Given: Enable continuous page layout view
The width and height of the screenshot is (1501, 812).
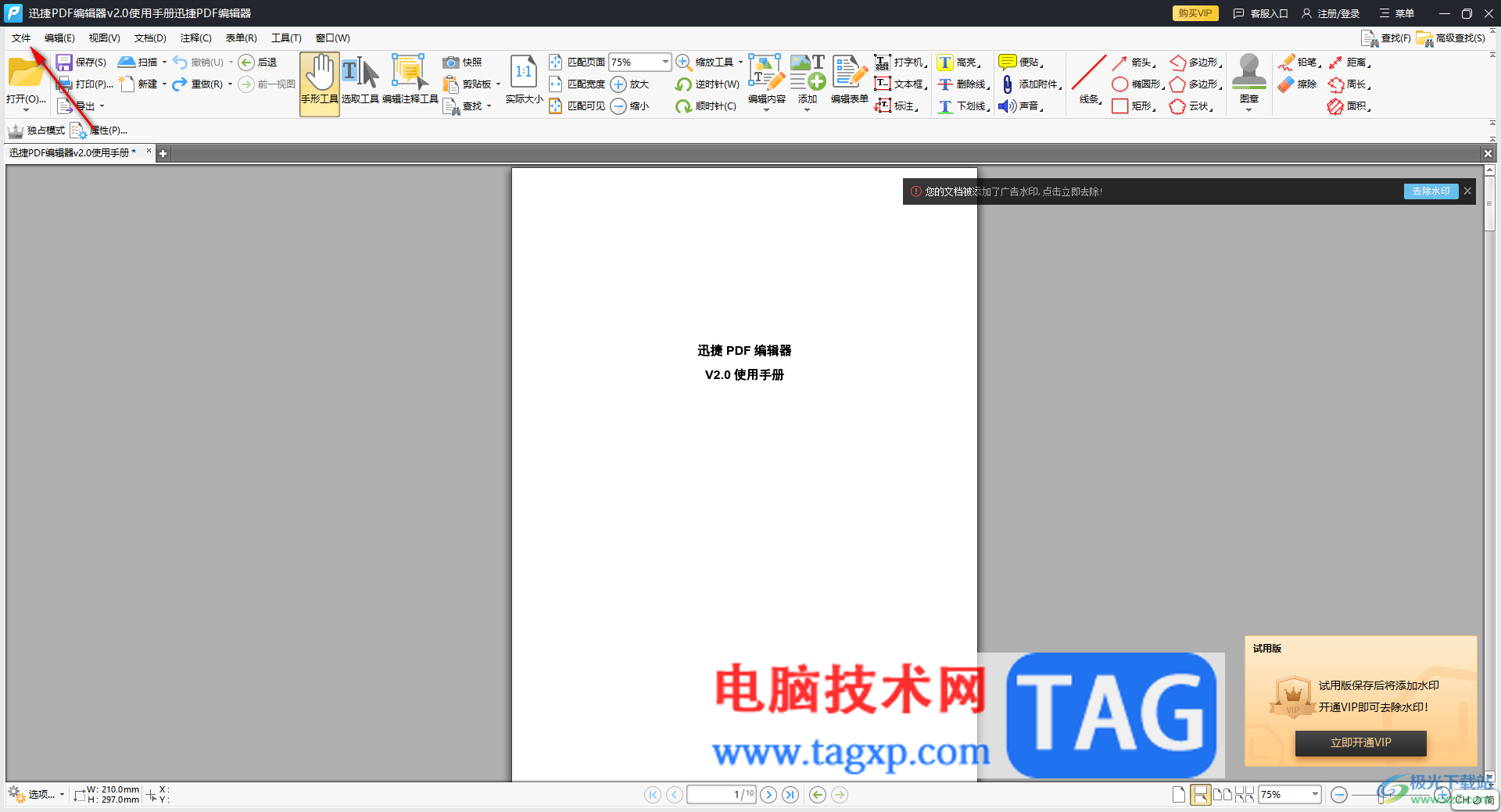Looking at the screenshot, I should point(1200,795).
